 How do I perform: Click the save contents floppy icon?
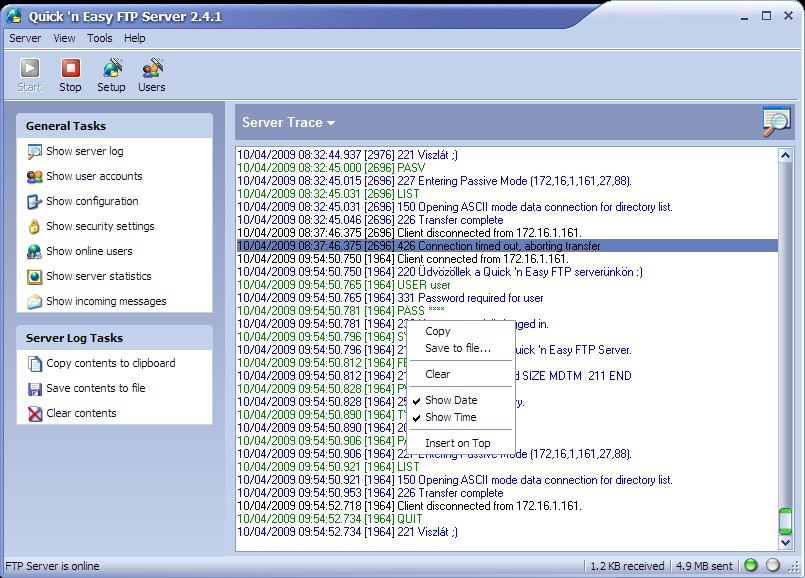point(34,389)
